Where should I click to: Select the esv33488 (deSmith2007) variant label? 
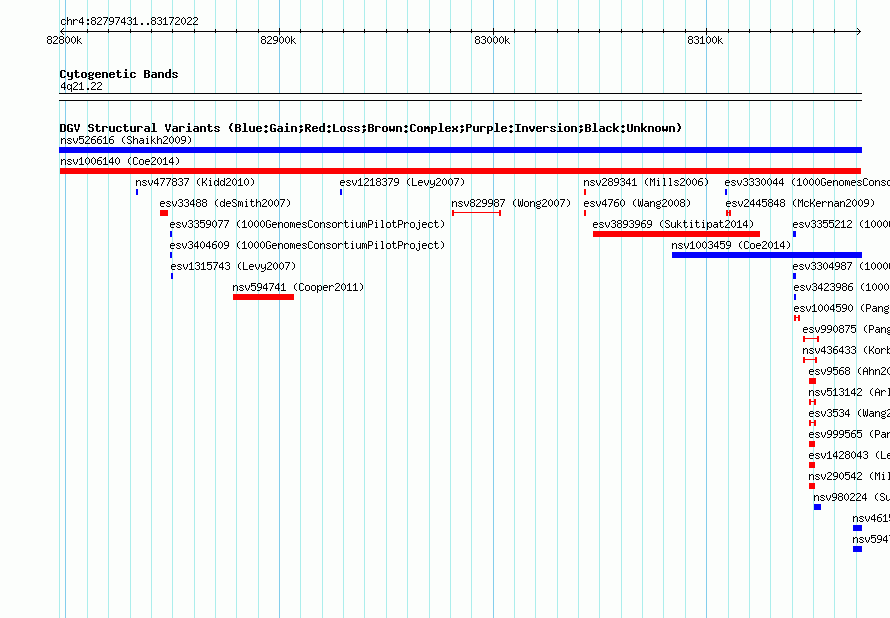(225, 203)
